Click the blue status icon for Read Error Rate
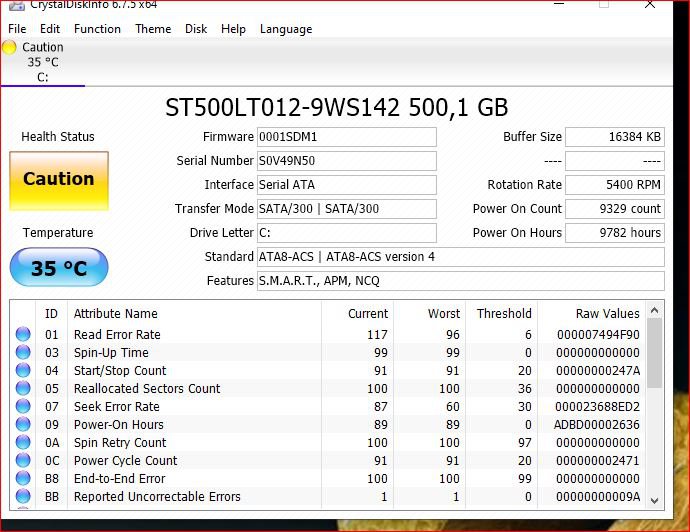This screenshot has width=690, height=532. click(x=23, y=335)
